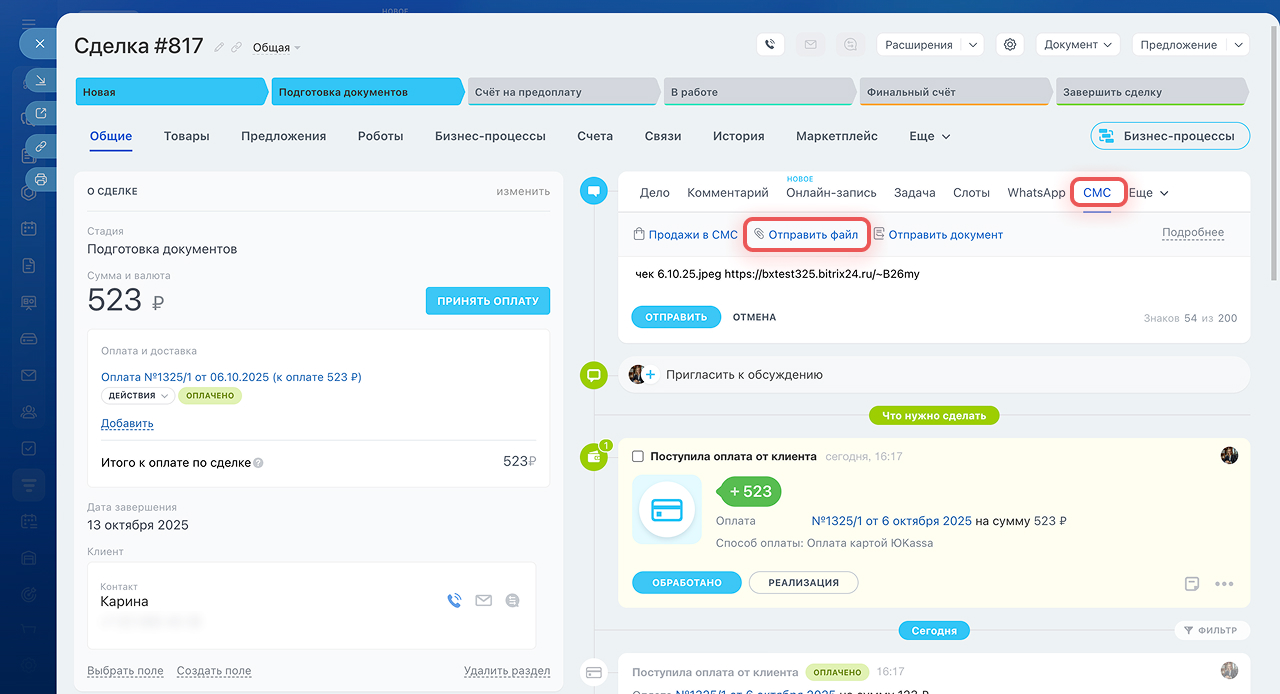Call contact Карина using phone icon
This screenshot has width=1280, height=694.
[x=454, y=601]
